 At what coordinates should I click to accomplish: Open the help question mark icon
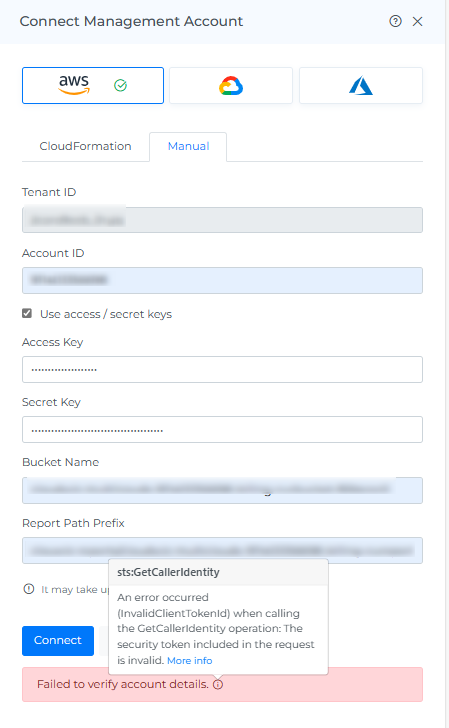coord(395,21)
